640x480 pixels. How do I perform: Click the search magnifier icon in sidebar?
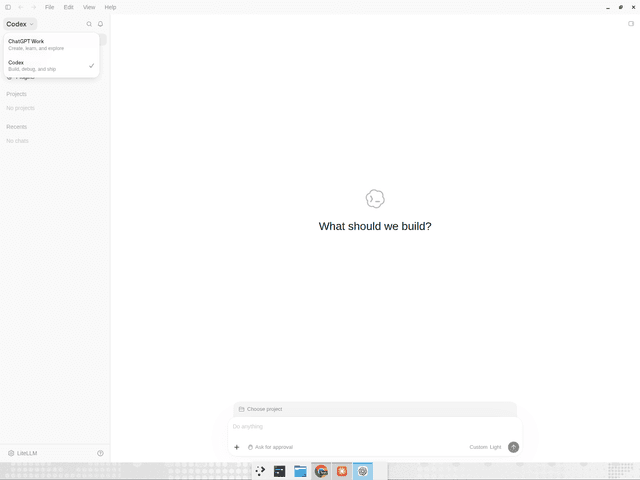pyautogui.click(x=89, y=24)
